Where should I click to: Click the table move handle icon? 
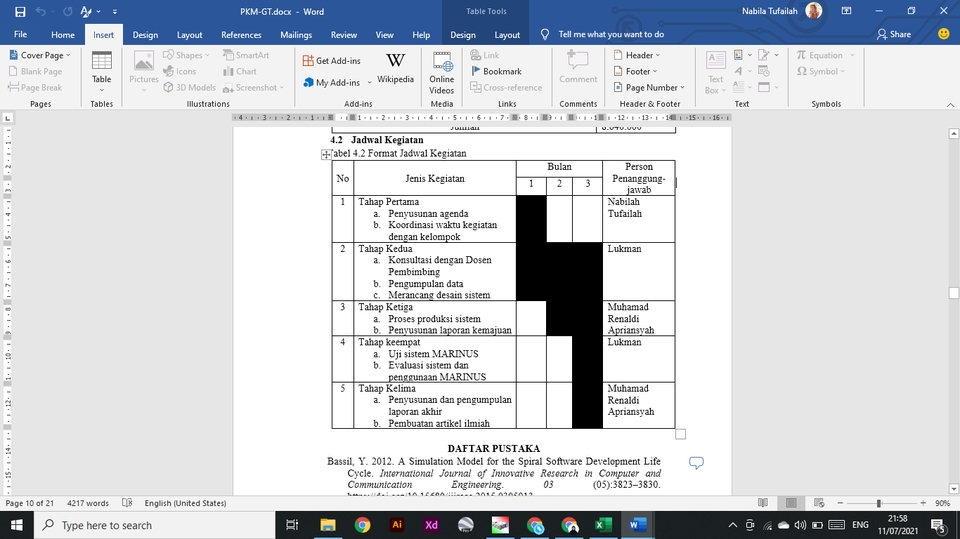(326, 154)
